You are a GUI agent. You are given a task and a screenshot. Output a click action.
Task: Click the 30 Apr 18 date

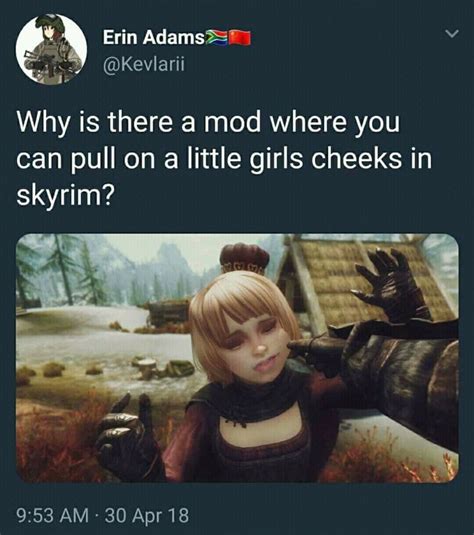(x=147, y=515)
